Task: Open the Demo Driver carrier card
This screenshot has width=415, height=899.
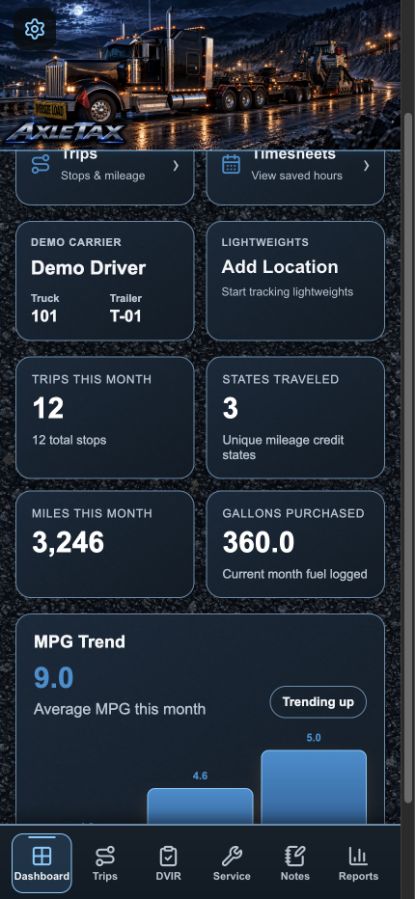Action: (105, 281)
